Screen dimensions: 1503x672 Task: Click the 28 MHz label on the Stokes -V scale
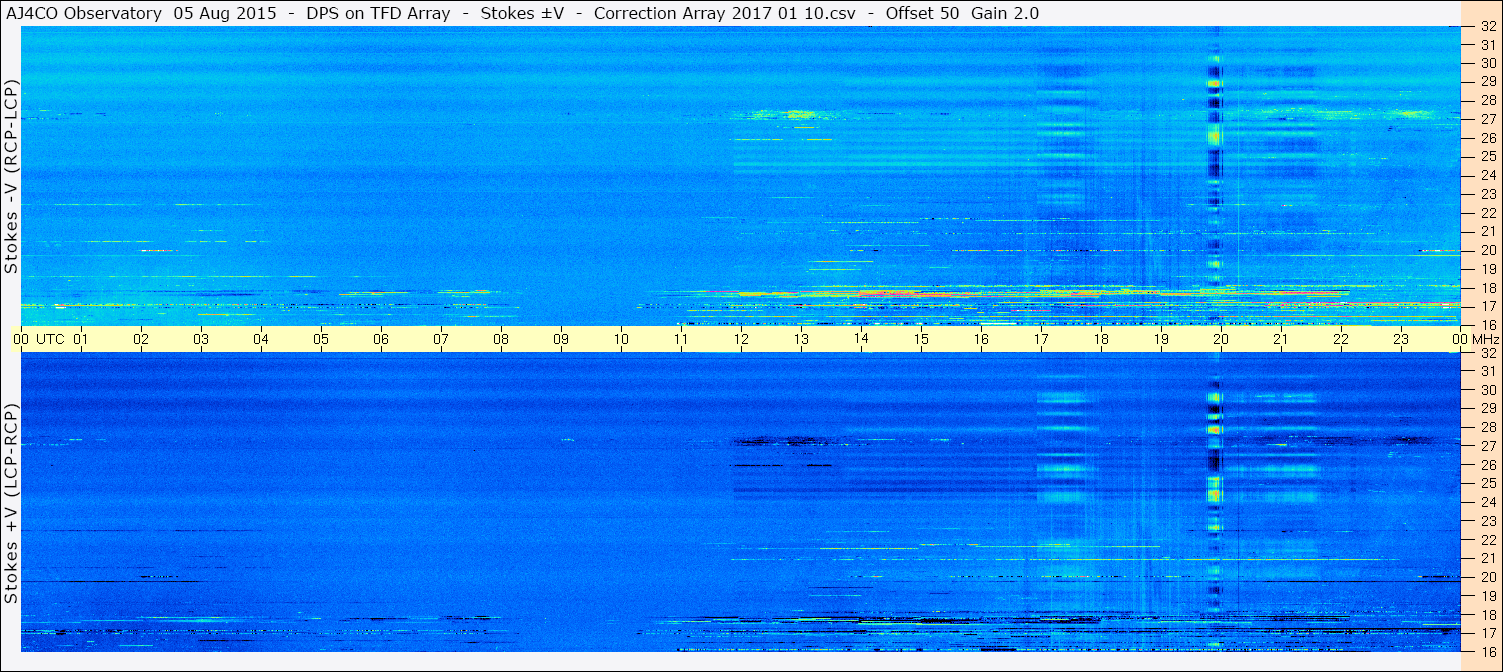point(1488,100)
